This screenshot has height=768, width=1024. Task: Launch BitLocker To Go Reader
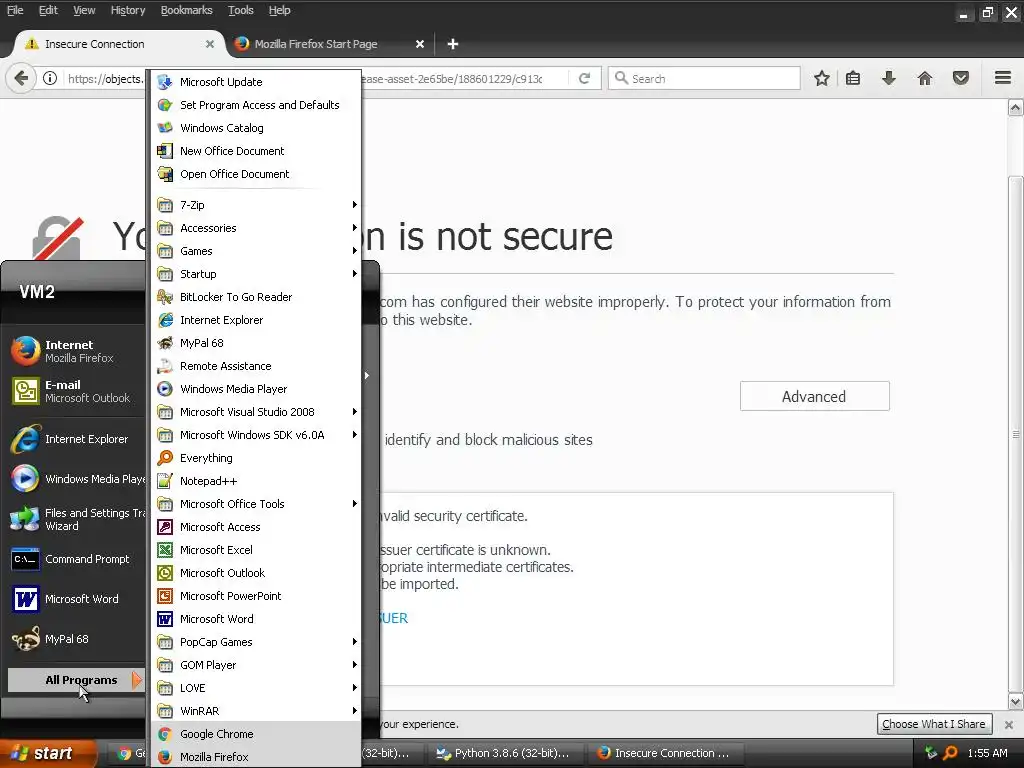pos(255,296)
